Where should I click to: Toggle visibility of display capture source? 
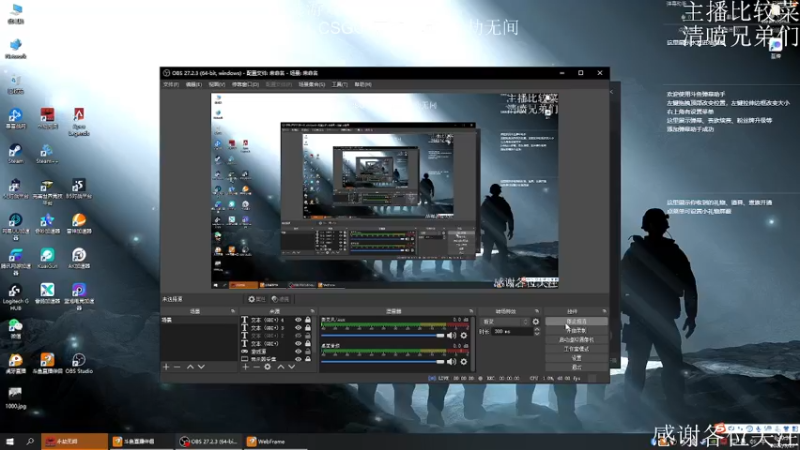pyautogui.click(x=298, y=359)
